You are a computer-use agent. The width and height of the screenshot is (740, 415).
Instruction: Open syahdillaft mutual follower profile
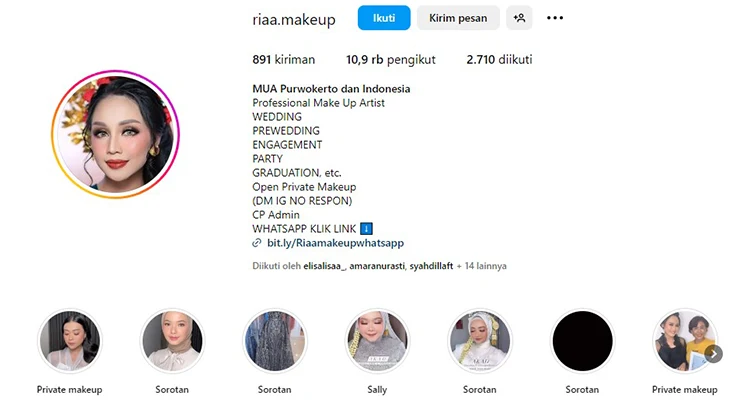pos(431,266)
